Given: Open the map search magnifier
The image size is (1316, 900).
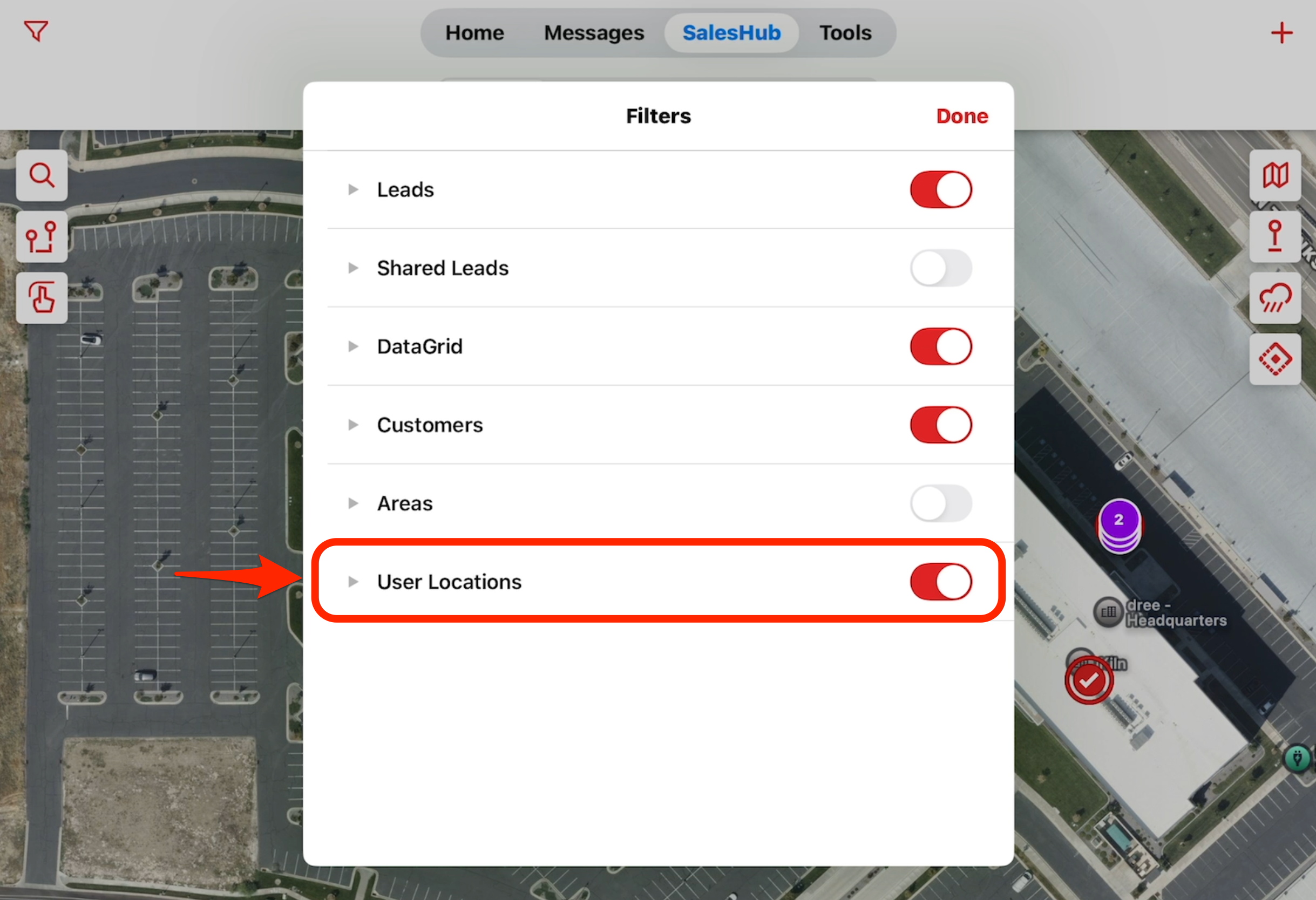Looking at the screenshot, I should click(42, 175).
